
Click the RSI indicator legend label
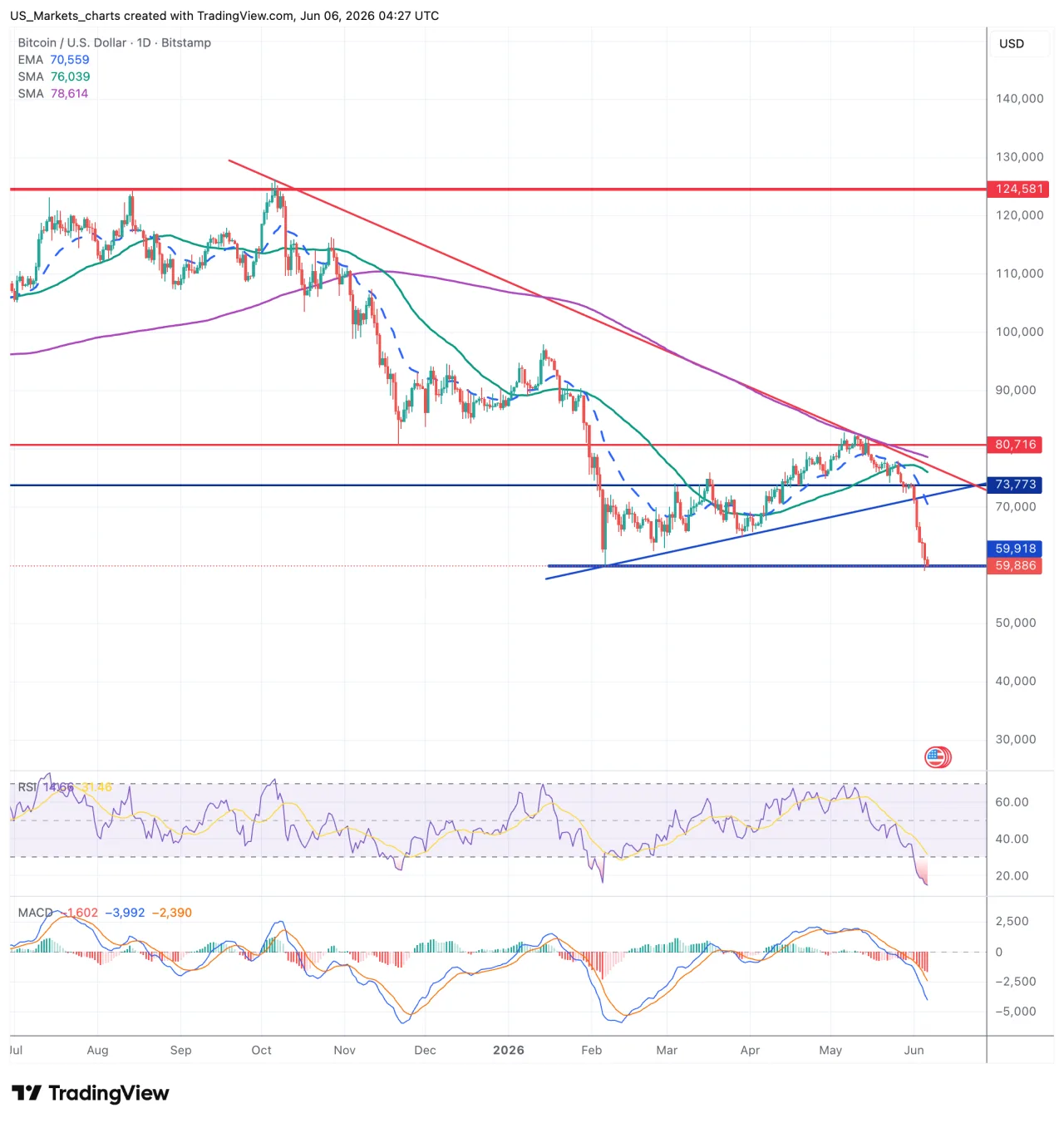pos(27,787)
